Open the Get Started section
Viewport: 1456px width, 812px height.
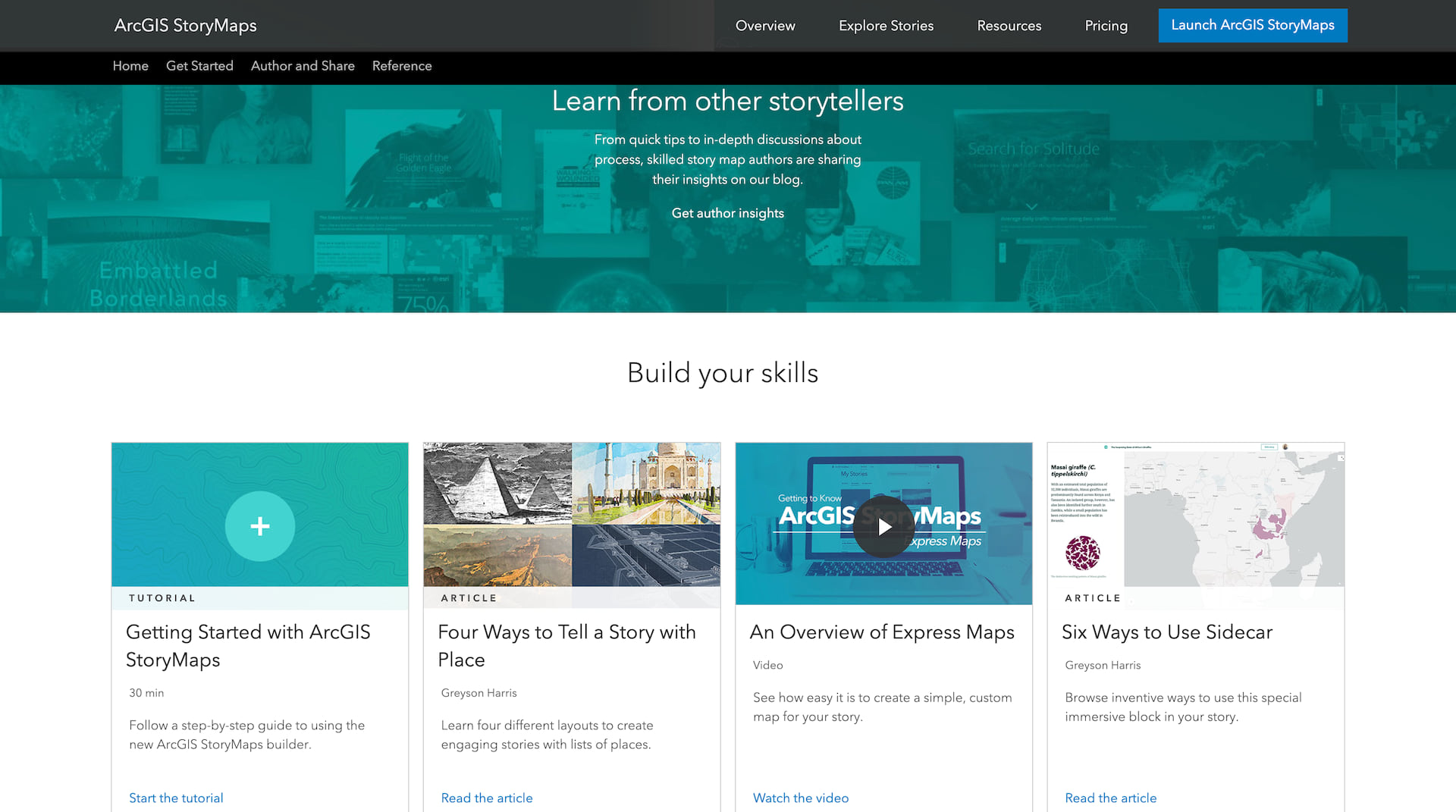[x=199, y=66]
